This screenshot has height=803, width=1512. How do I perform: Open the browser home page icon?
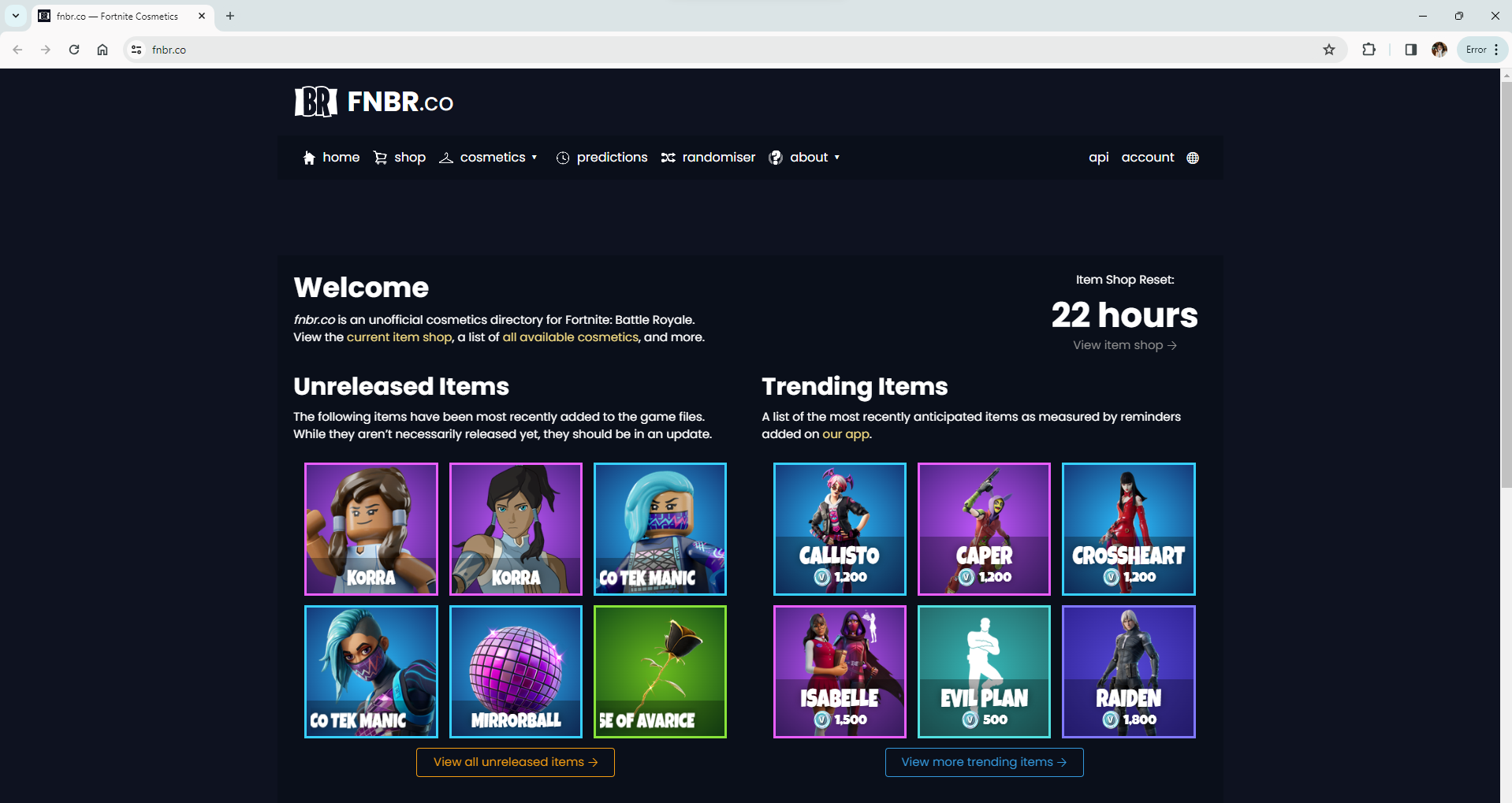102,50
